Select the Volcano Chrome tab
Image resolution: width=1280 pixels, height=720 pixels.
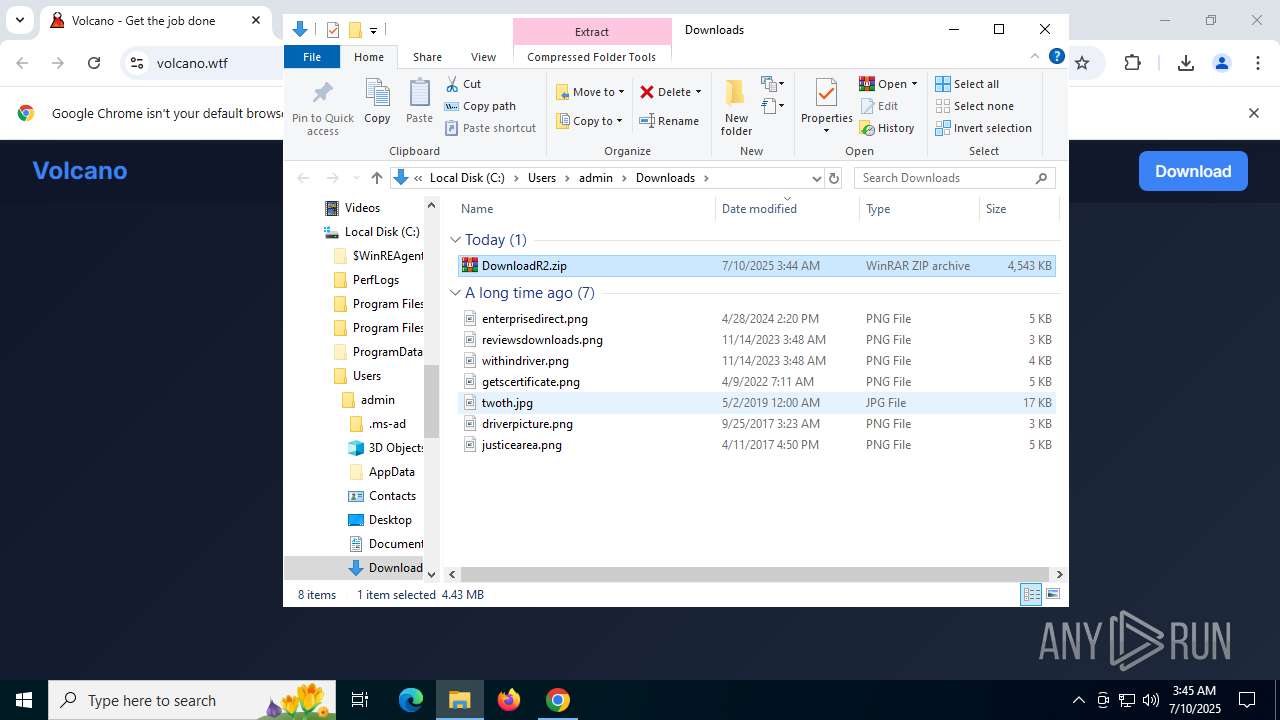[155, 21]
